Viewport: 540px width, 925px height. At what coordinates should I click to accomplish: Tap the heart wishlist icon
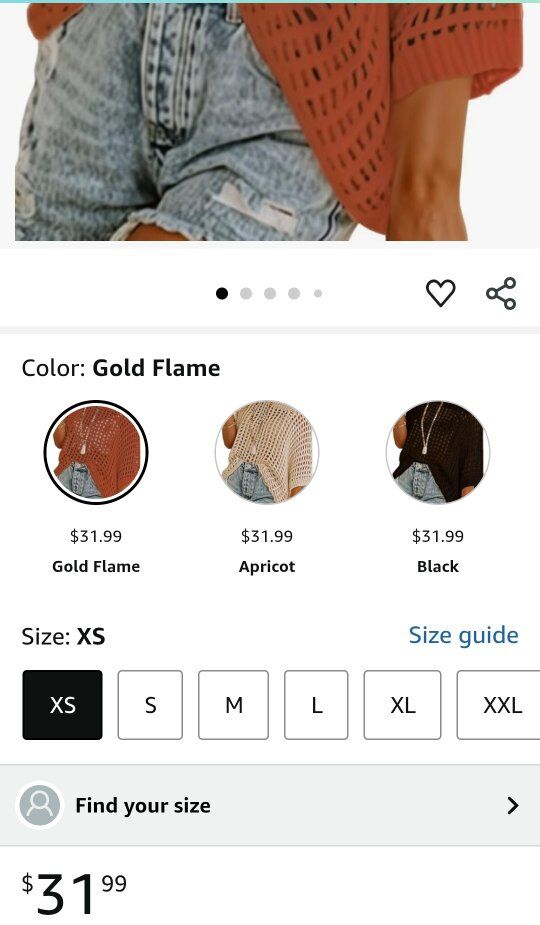(x=440, y=293)
